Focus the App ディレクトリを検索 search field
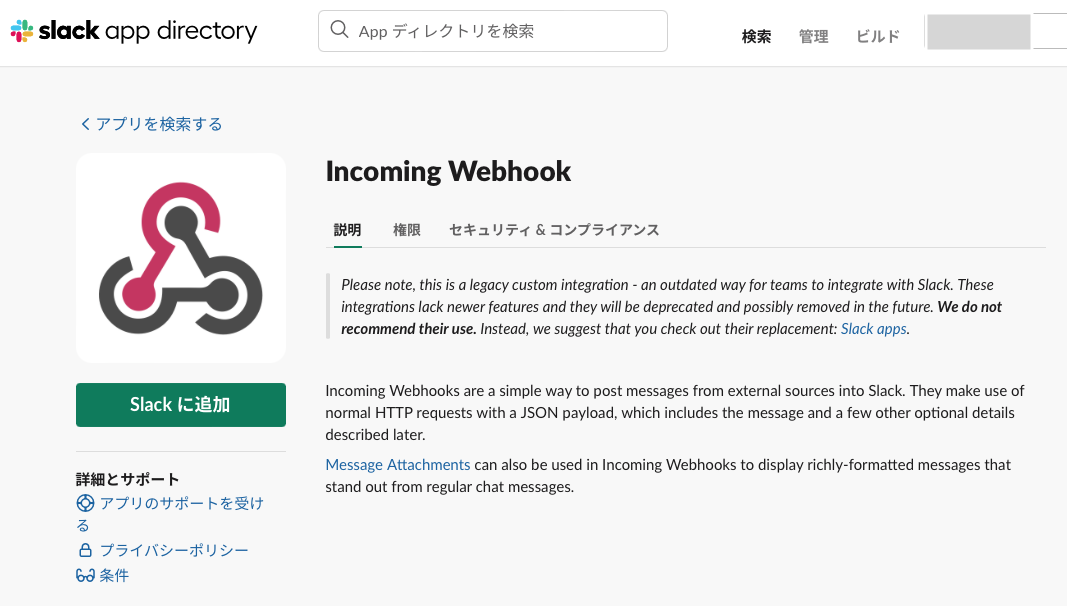 coord(493,31)
